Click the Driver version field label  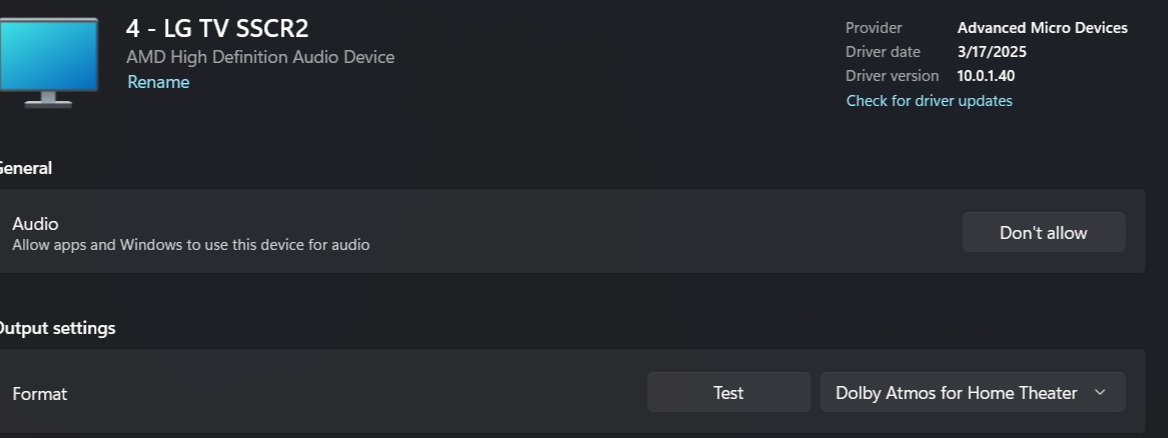[x=892, y=76]
